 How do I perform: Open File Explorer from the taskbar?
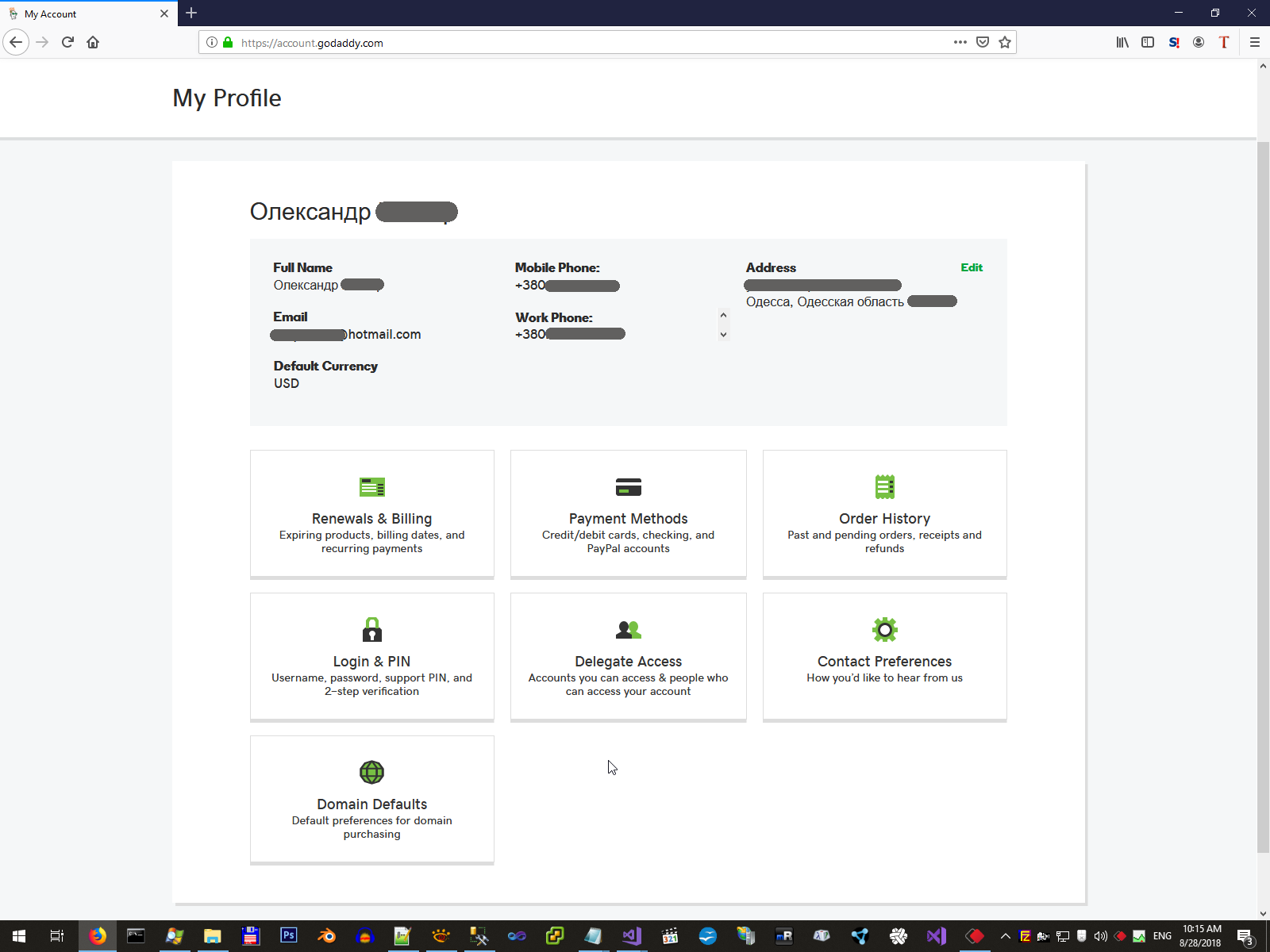pyautogui.click(x=212, y=936)
